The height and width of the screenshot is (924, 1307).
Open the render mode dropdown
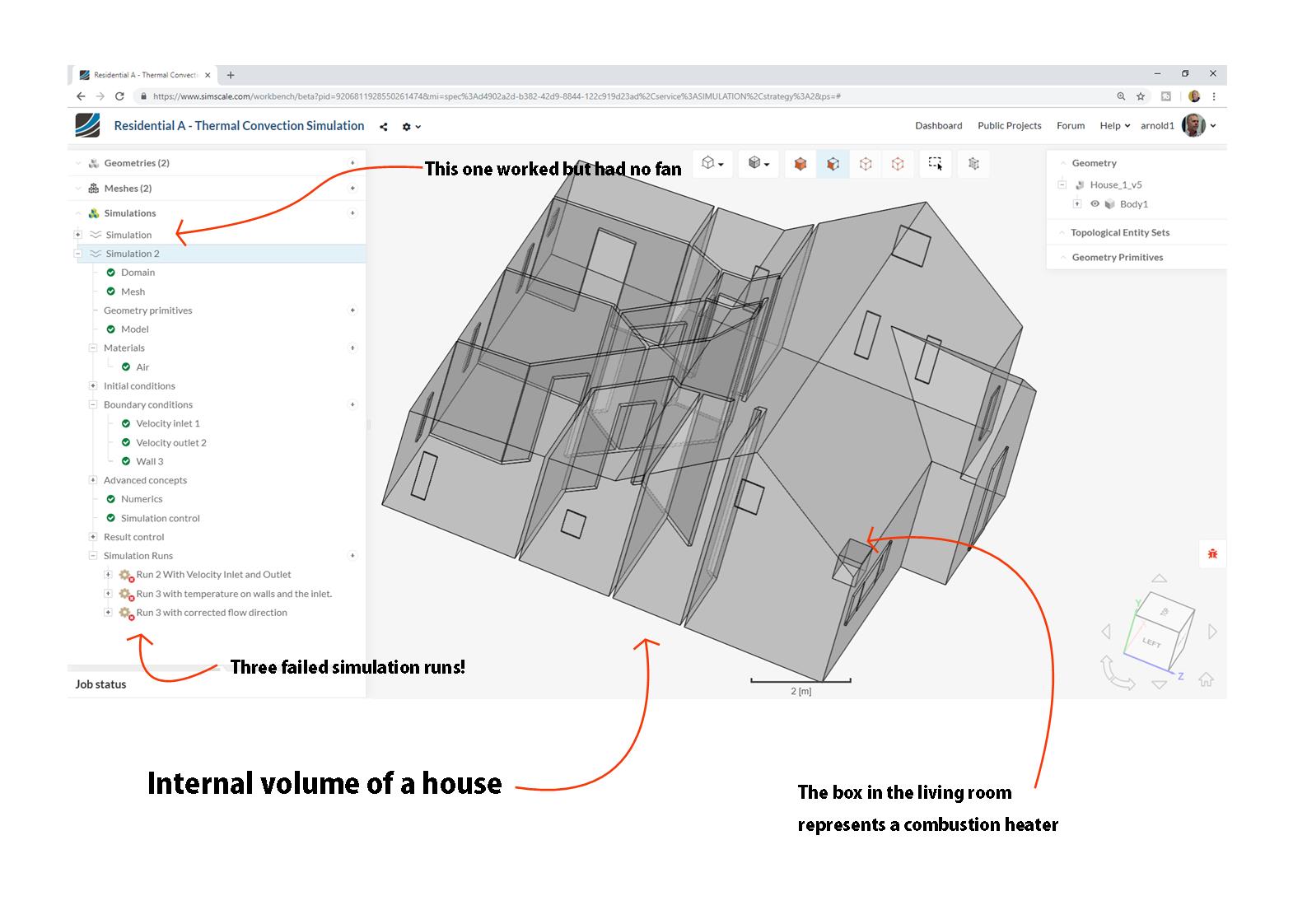(758, 164)
